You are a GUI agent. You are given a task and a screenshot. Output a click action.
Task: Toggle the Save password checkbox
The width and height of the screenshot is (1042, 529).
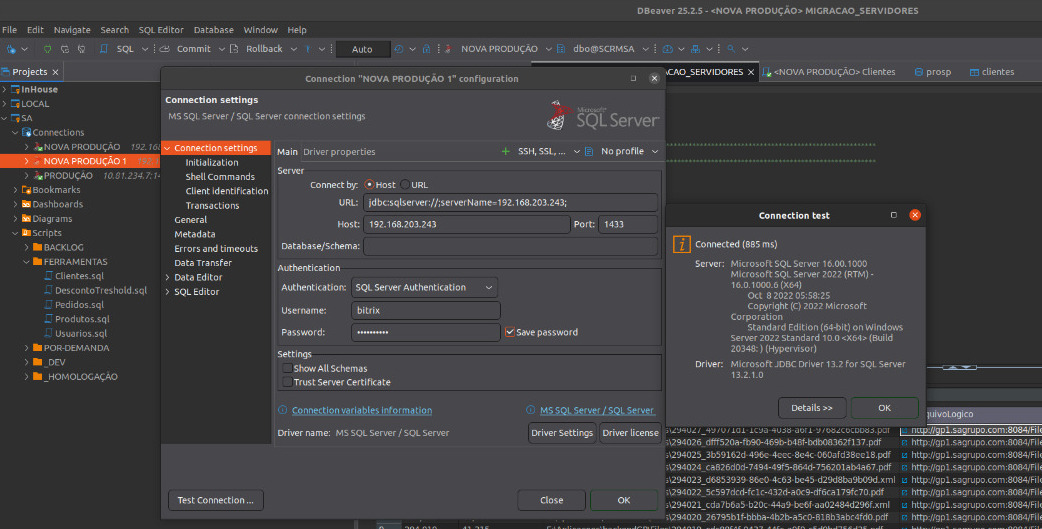pyautogui.click(x=510, y=332)
